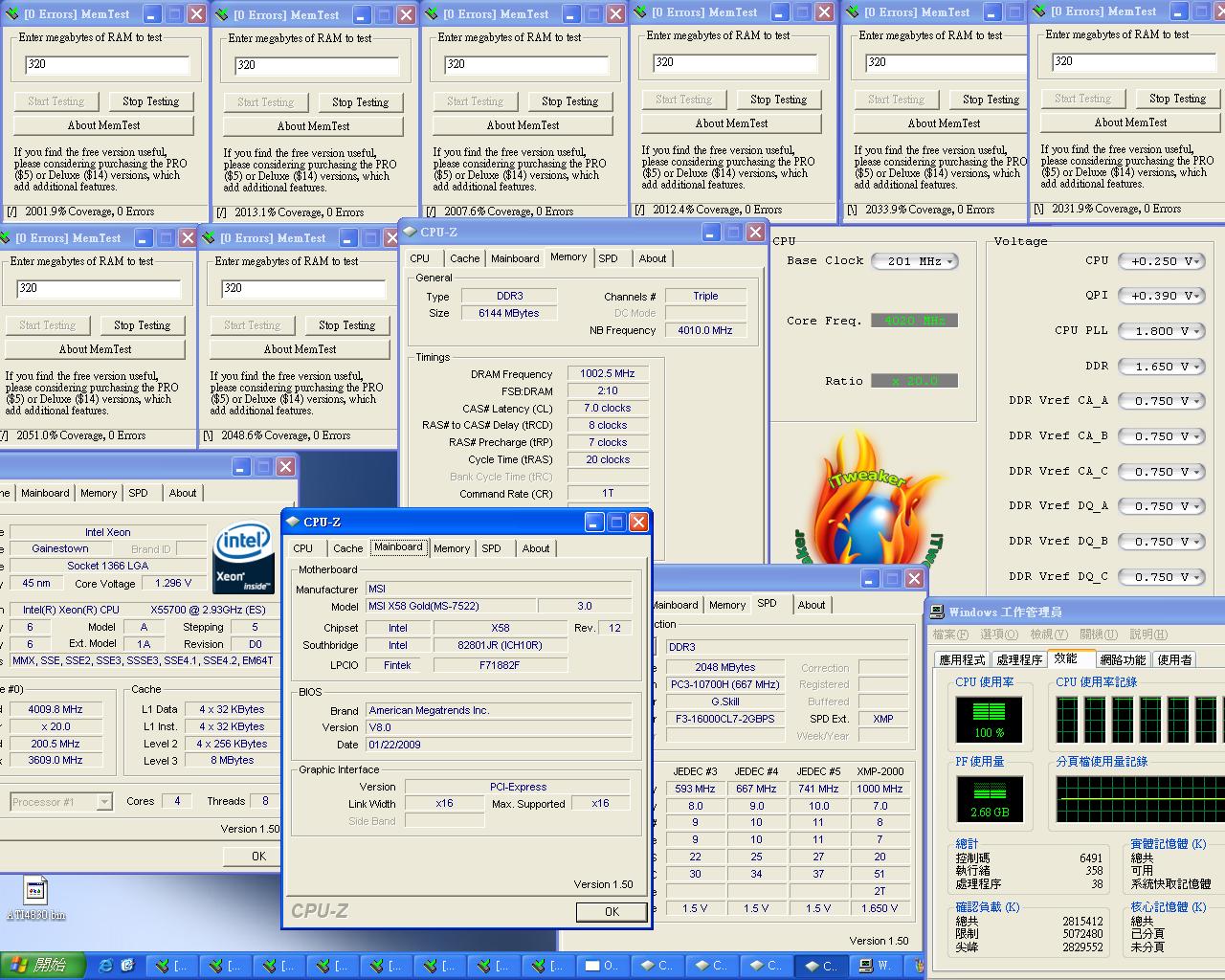The height and width of the screenshot is (980, 1225).
Task: Open the 檔案(F) menu in Task Manager
Action: (950, 635)
